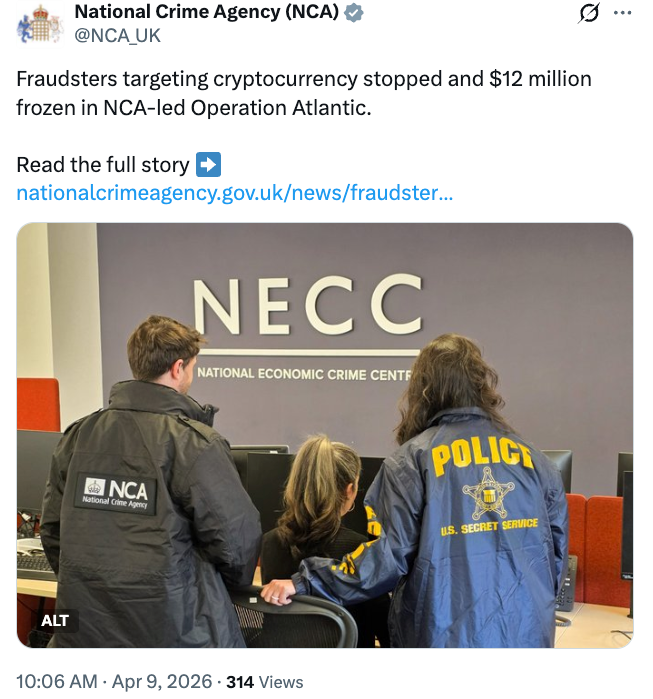Open the @NCA_UK handle link

point(117,36)
